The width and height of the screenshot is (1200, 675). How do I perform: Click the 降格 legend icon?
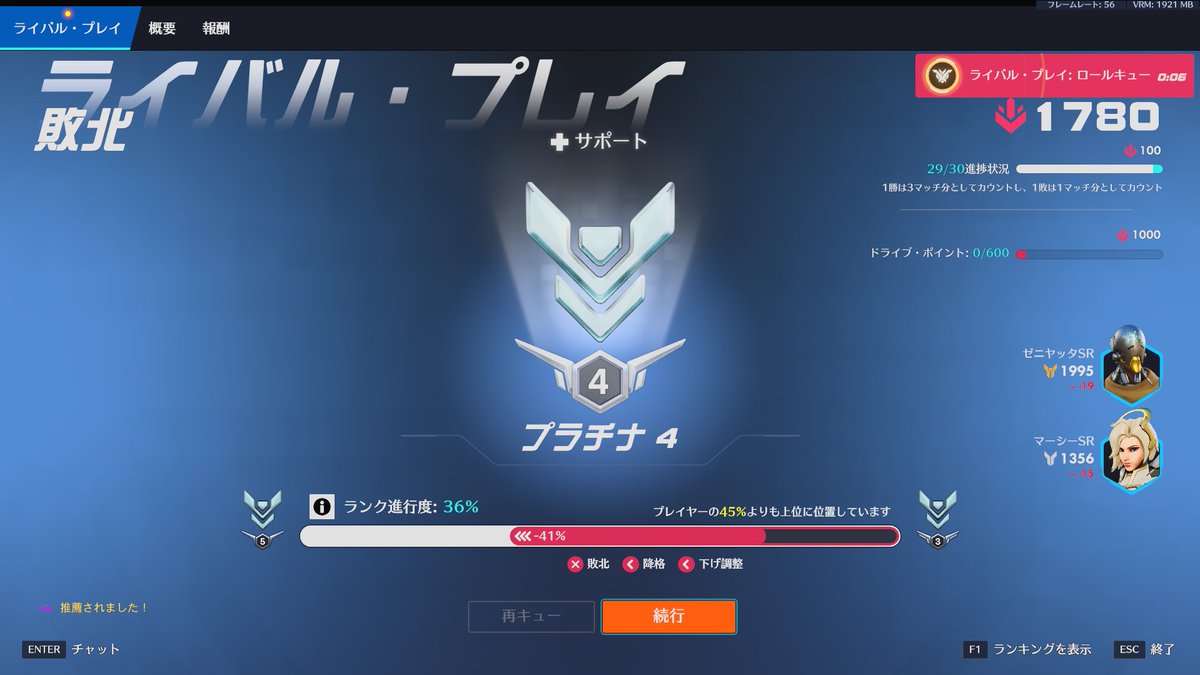[630, 564]
